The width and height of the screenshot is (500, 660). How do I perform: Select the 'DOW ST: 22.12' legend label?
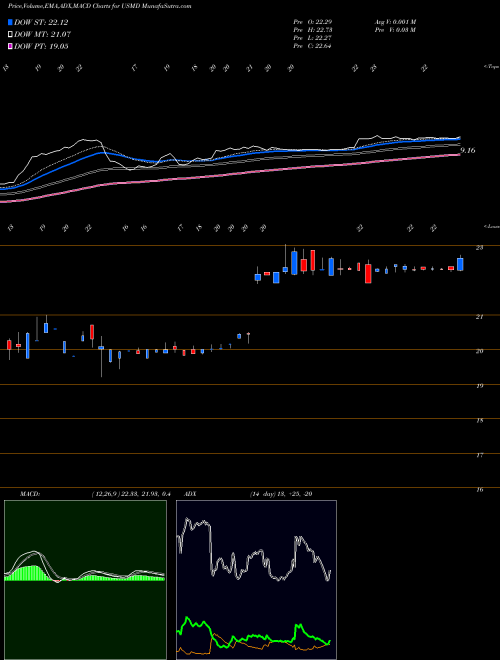(x=41, y=22)
